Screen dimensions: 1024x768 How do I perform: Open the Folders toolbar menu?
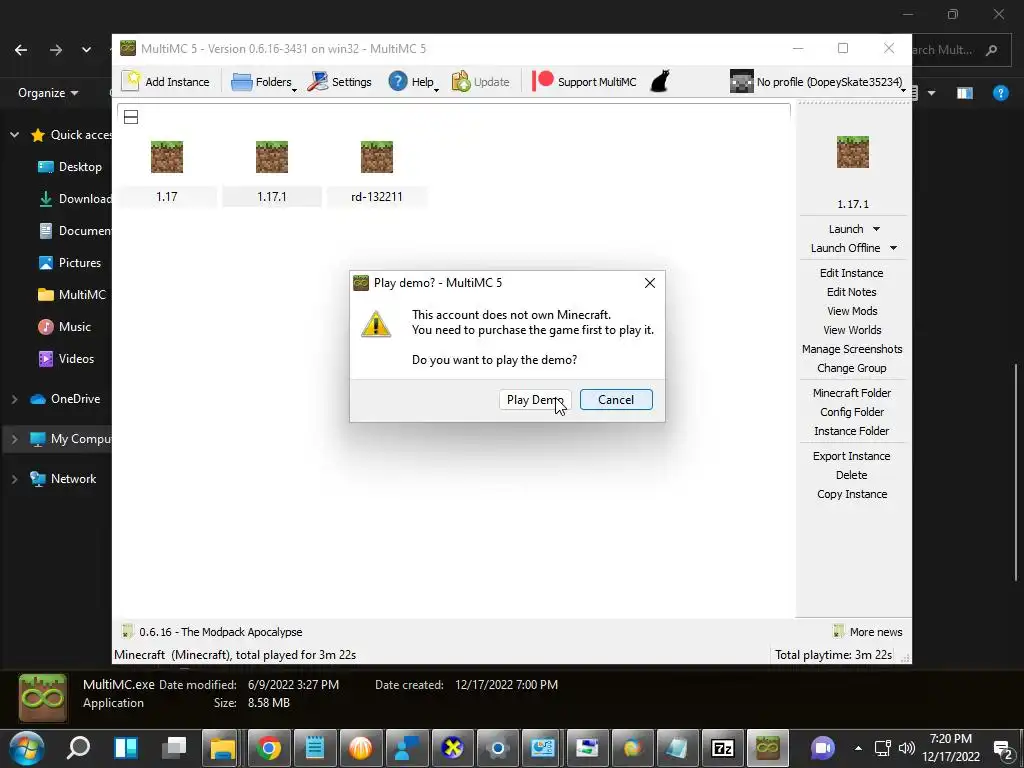263,82
